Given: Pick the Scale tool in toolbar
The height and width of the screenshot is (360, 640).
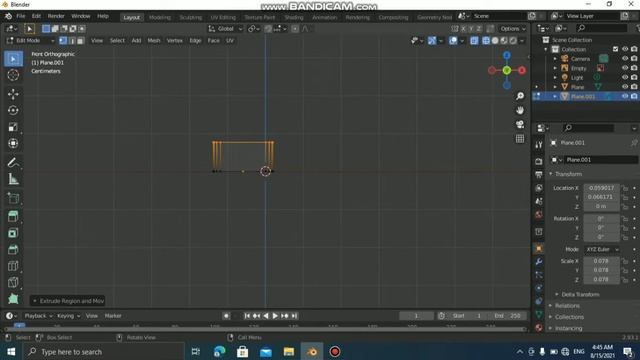Looking at the screenshot, I should pos(13,127).
